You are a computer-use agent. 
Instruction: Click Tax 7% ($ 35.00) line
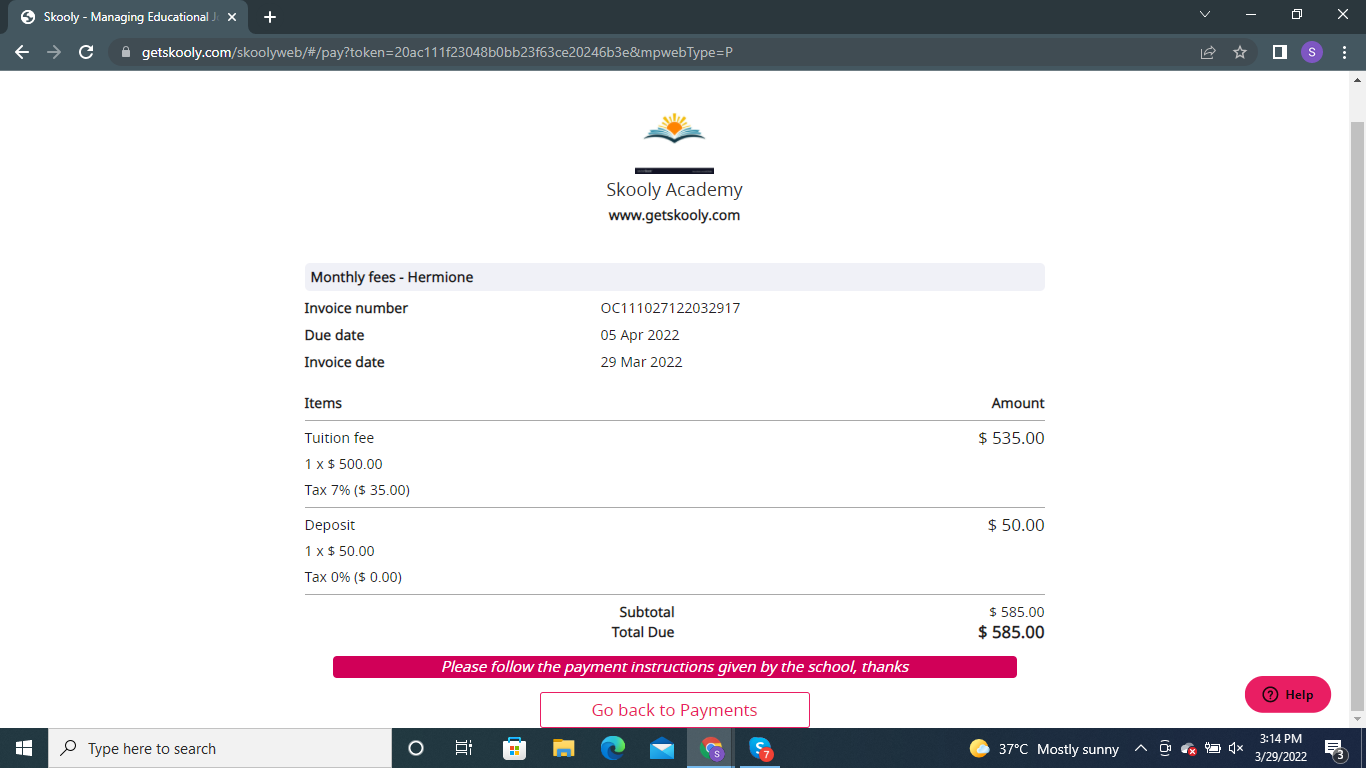(x=357, y=490)
